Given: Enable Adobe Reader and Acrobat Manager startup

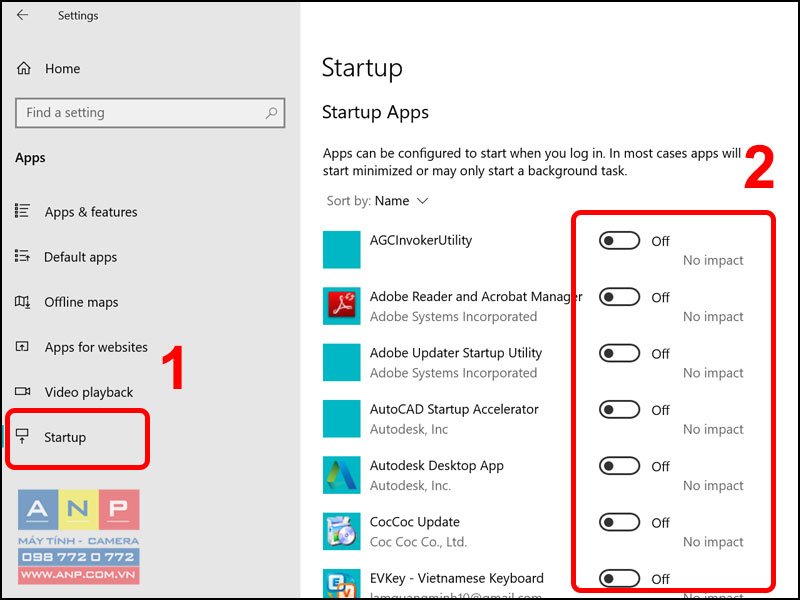Looking at the screenshot, I should [x=619, y=297].
